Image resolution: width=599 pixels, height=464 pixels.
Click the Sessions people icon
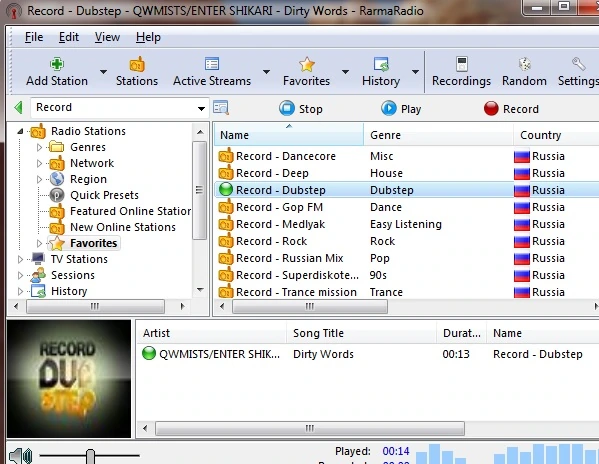[38, 275]
